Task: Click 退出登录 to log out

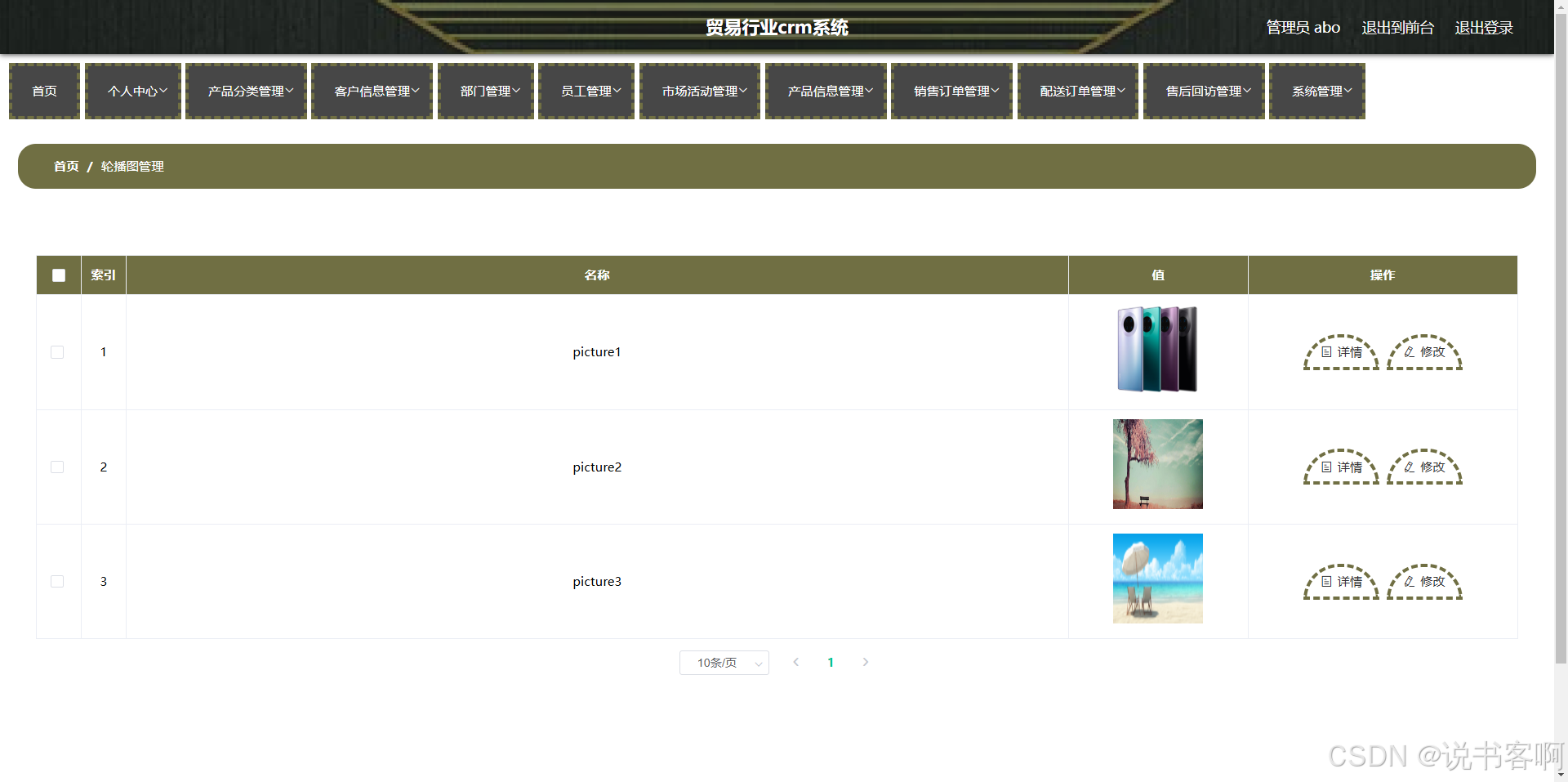Action: (x=1484, y=28)
